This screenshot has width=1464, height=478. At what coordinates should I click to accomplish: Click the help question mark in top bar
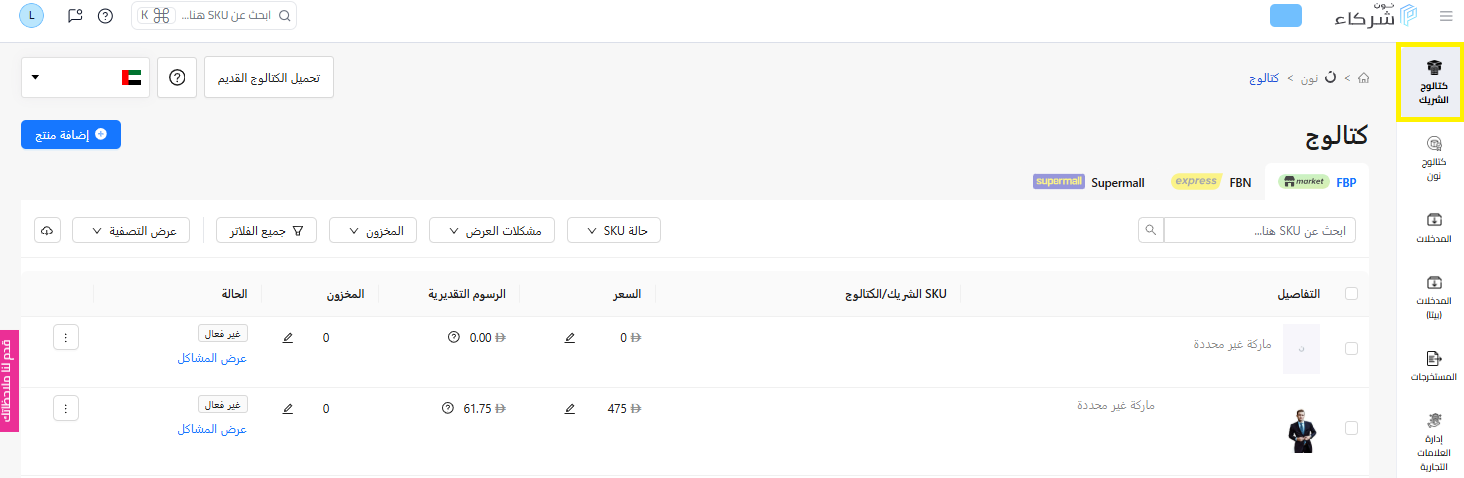pos(105,16)
